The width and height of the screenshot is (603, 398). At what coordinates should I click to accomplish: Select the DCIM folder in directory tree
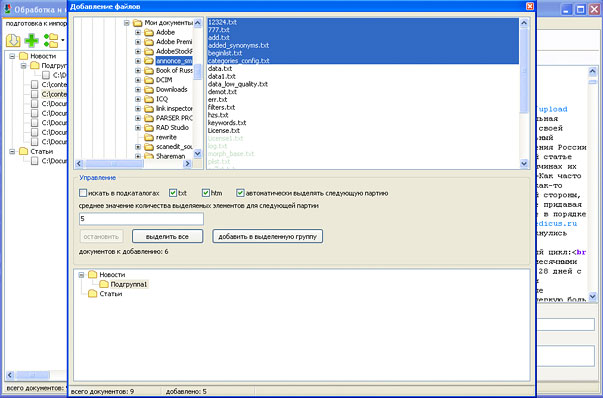[x=164, y=80]
